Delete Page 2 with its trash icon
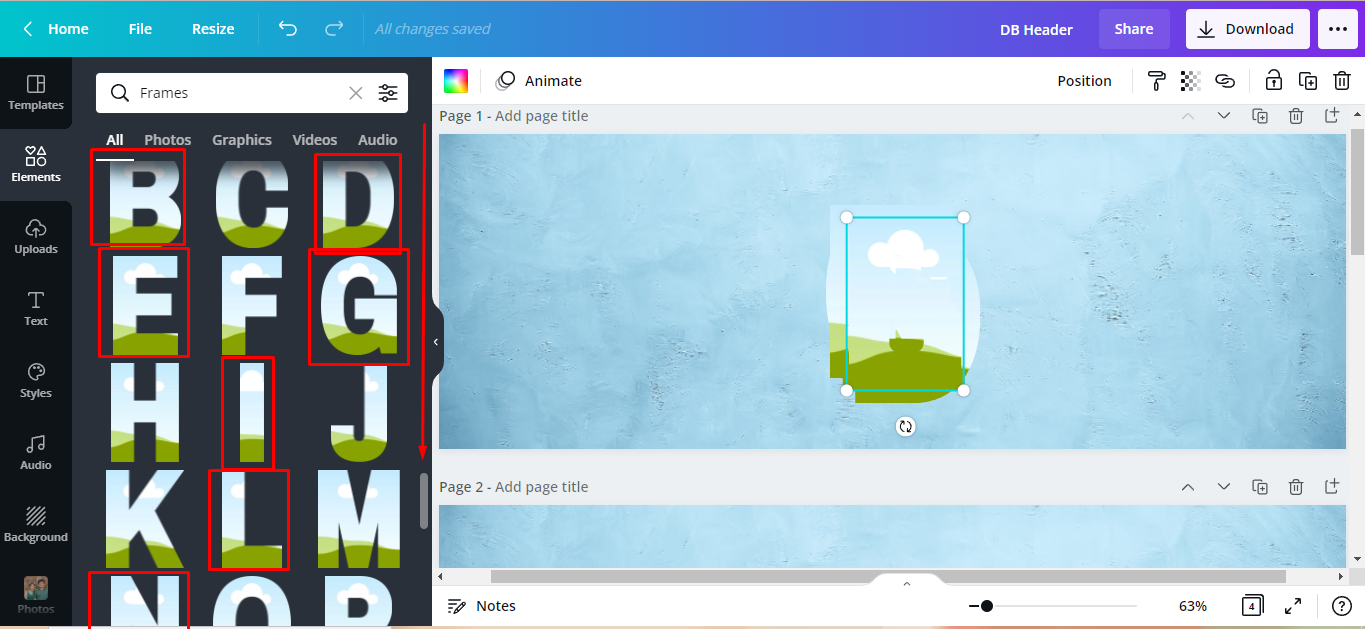Viewport: 1365px width, 629px height. coord(1296,487)
